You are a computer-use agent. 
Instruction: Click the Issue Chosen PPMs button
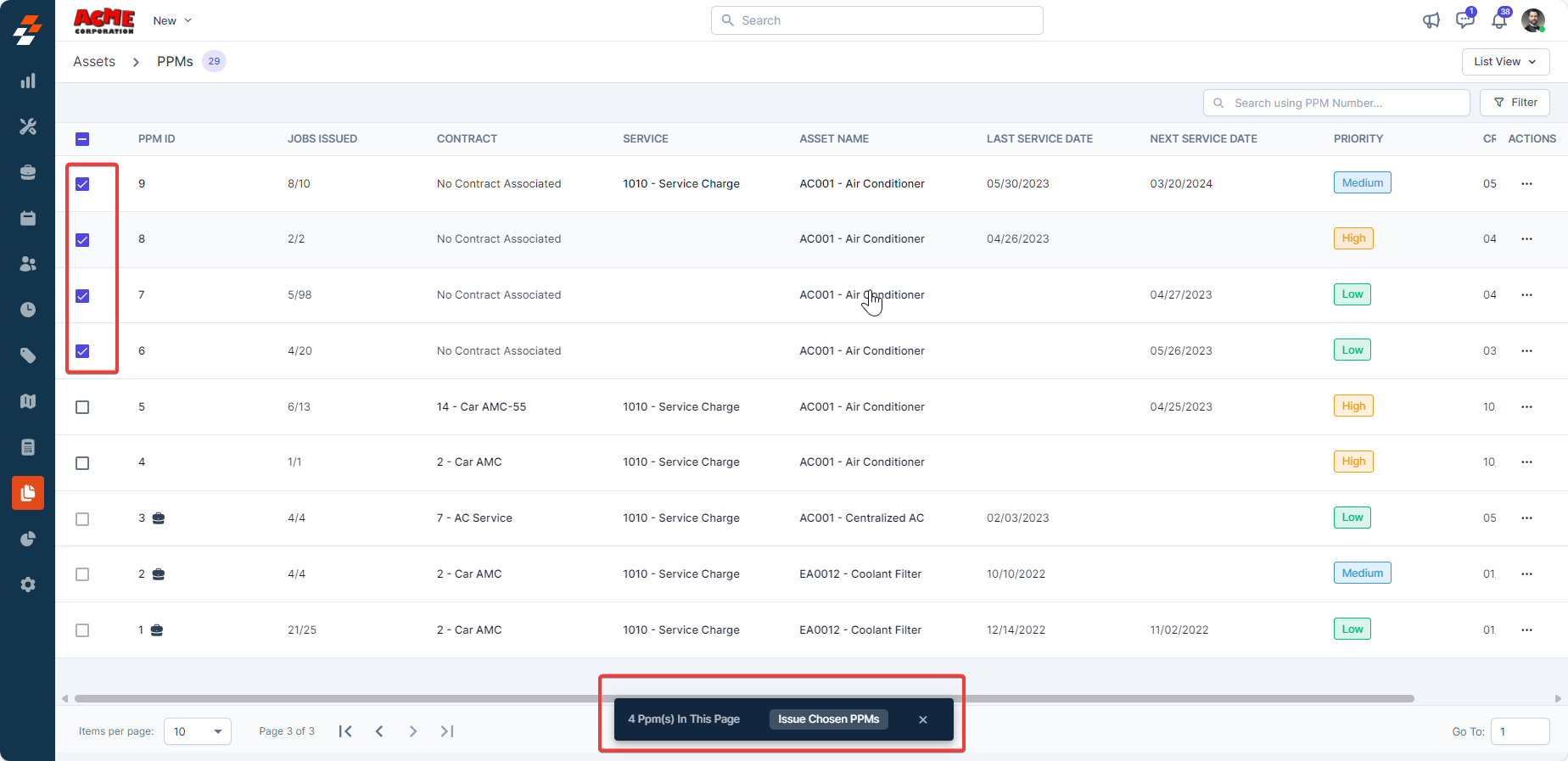828,719
